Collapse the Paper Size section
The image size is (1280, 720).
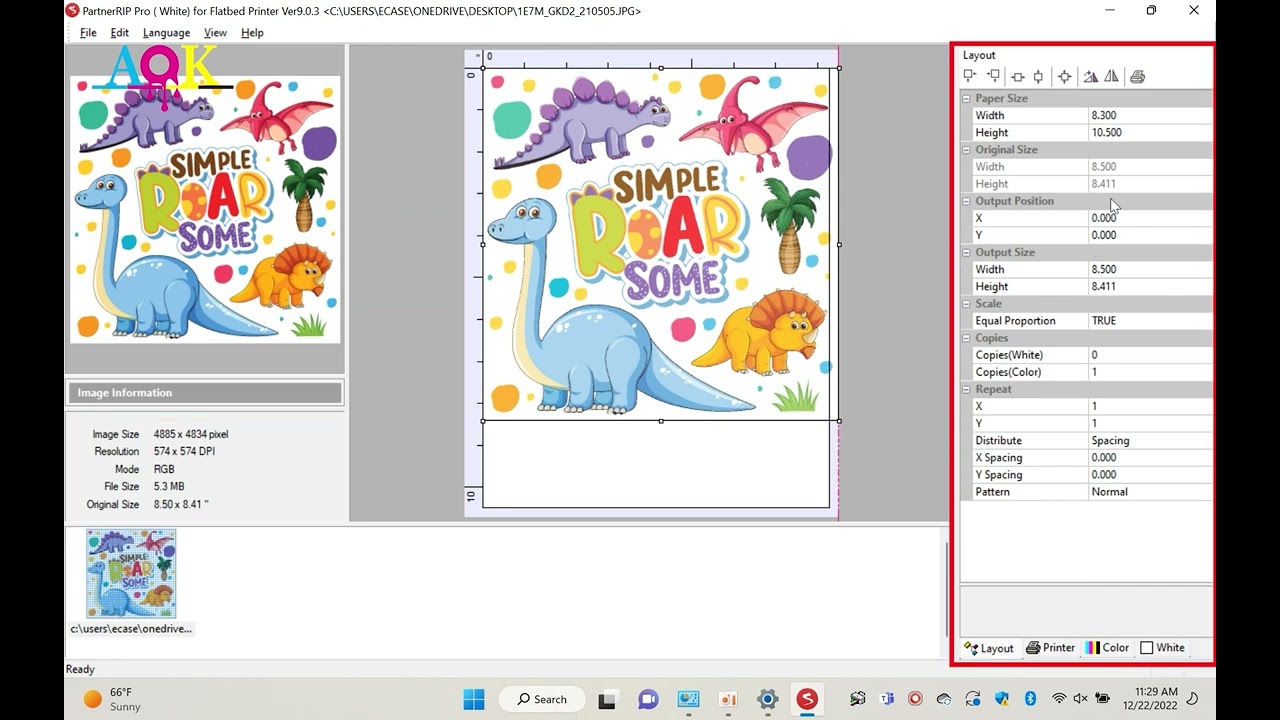point(966,98)
